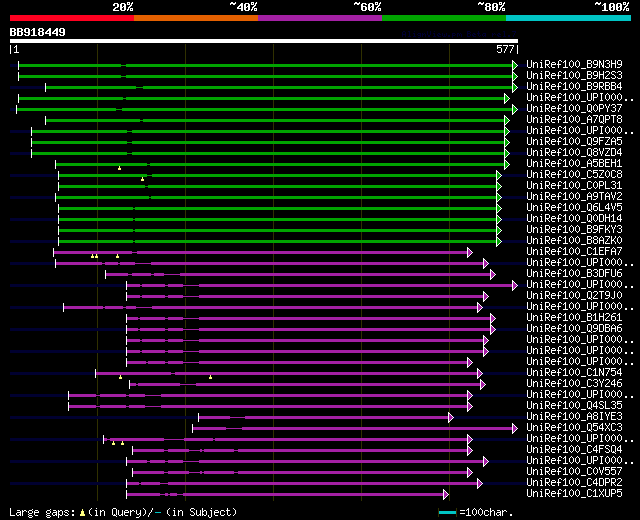Select the UniRef100_Q6L4V5 label
640x520 pixels.
[x=574, y=207]
